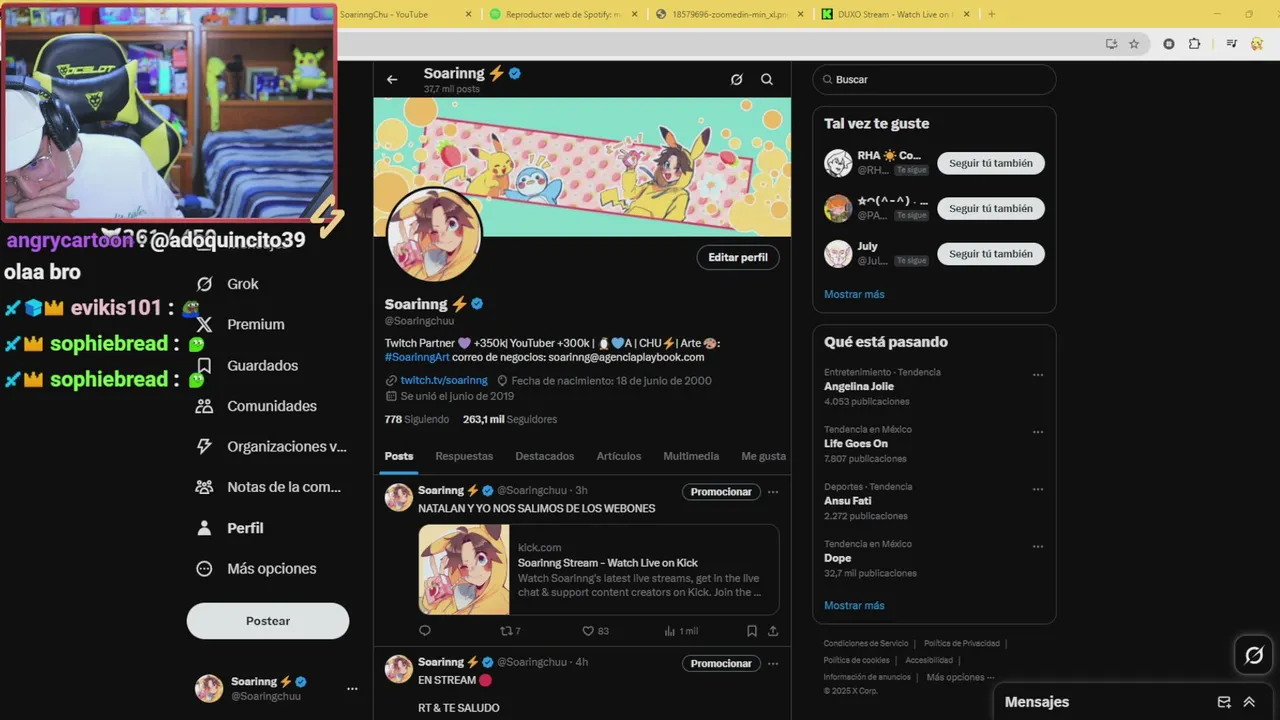1280x720 pixels.
Task: Switch to the Spotify browser tab
Action: (x=563, y=14)
